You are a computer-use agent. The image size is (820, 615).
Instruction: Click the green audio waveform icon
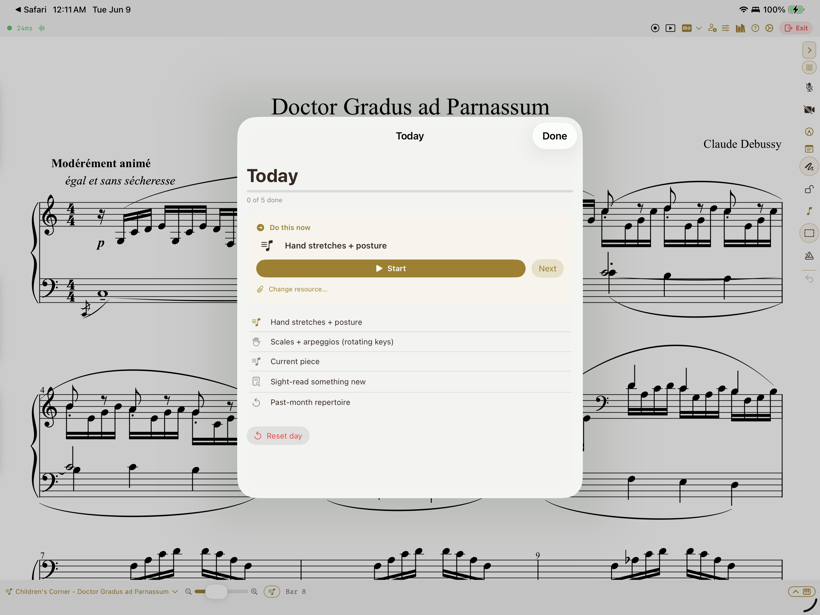42,28
